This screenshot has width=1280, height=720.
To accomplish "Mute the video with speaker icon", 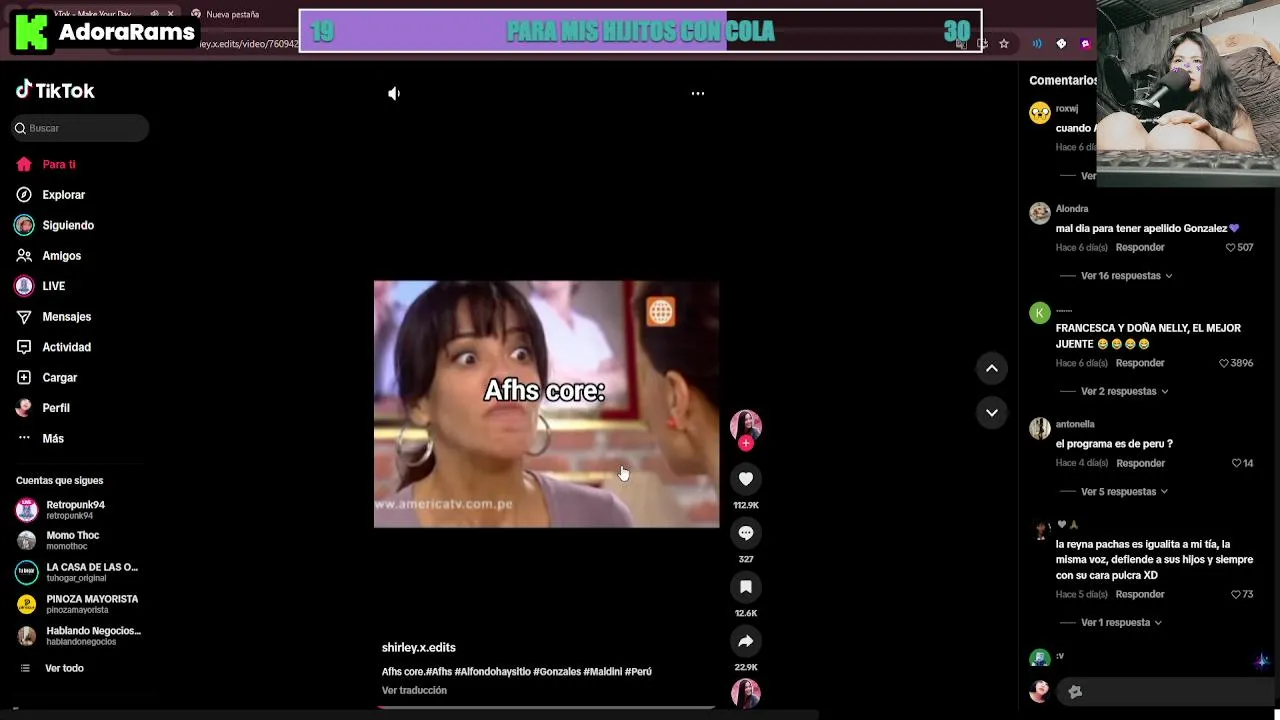I will tap(394, 93).
